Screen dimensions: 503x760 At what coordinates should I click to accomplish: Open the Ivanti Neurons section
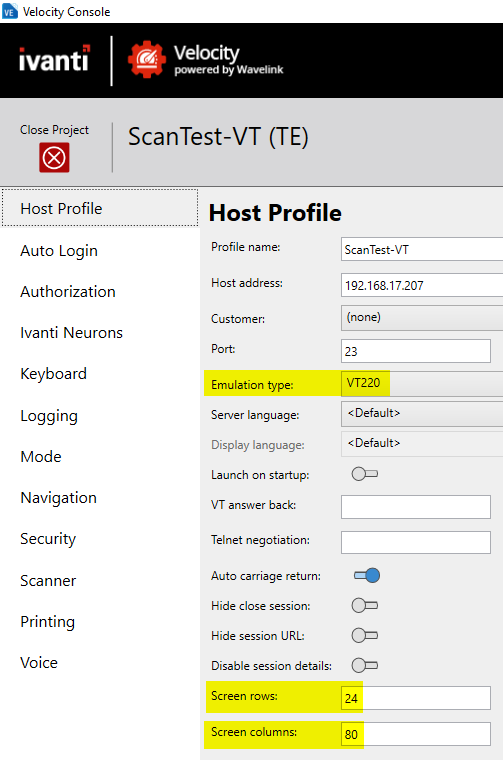[x=72, y=332]
